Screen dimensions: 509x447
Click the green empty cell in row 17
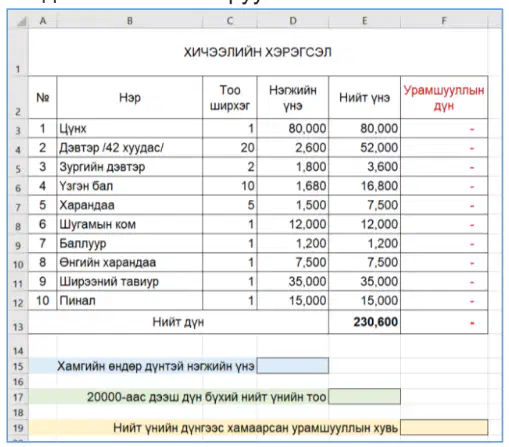pyautogui.click(x=364, y=396)
